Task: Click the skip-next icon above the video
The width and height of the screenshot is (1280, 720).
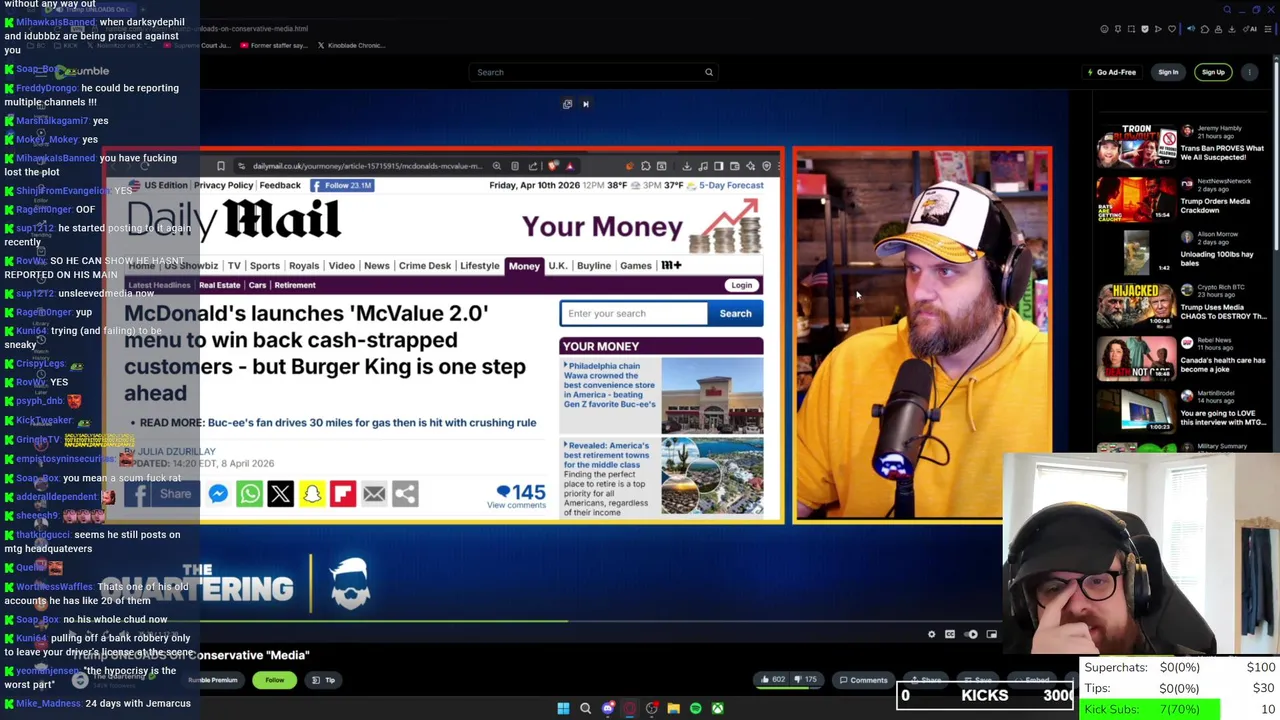Action: 586,104
